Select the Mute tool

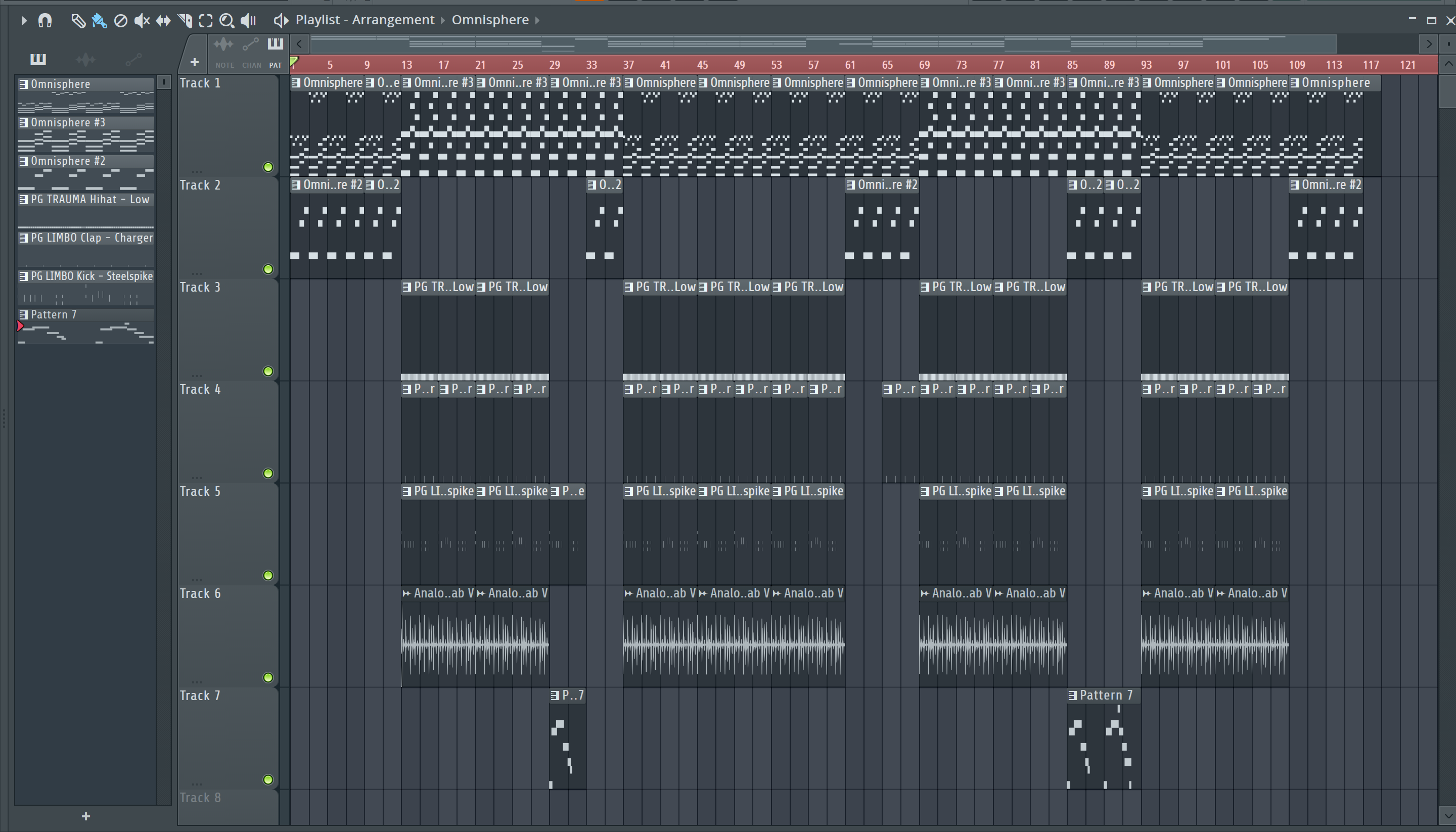click(142, 21)
